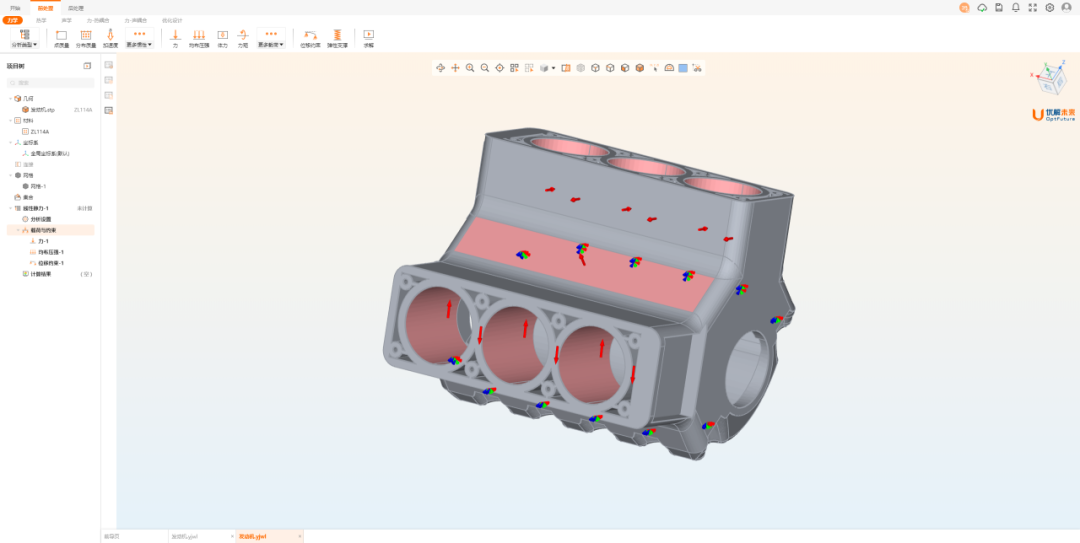
Task: Open the view cube orientation dropdown arrow
Action: [x=554, y=68]
